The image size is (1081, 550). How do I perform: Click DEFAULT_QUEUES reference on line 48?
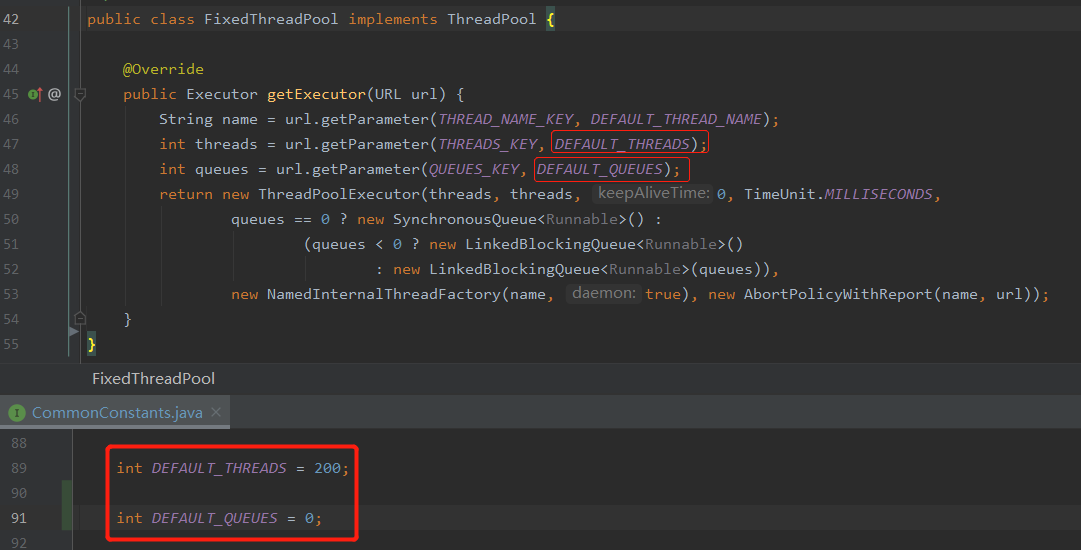coord(600,169)
